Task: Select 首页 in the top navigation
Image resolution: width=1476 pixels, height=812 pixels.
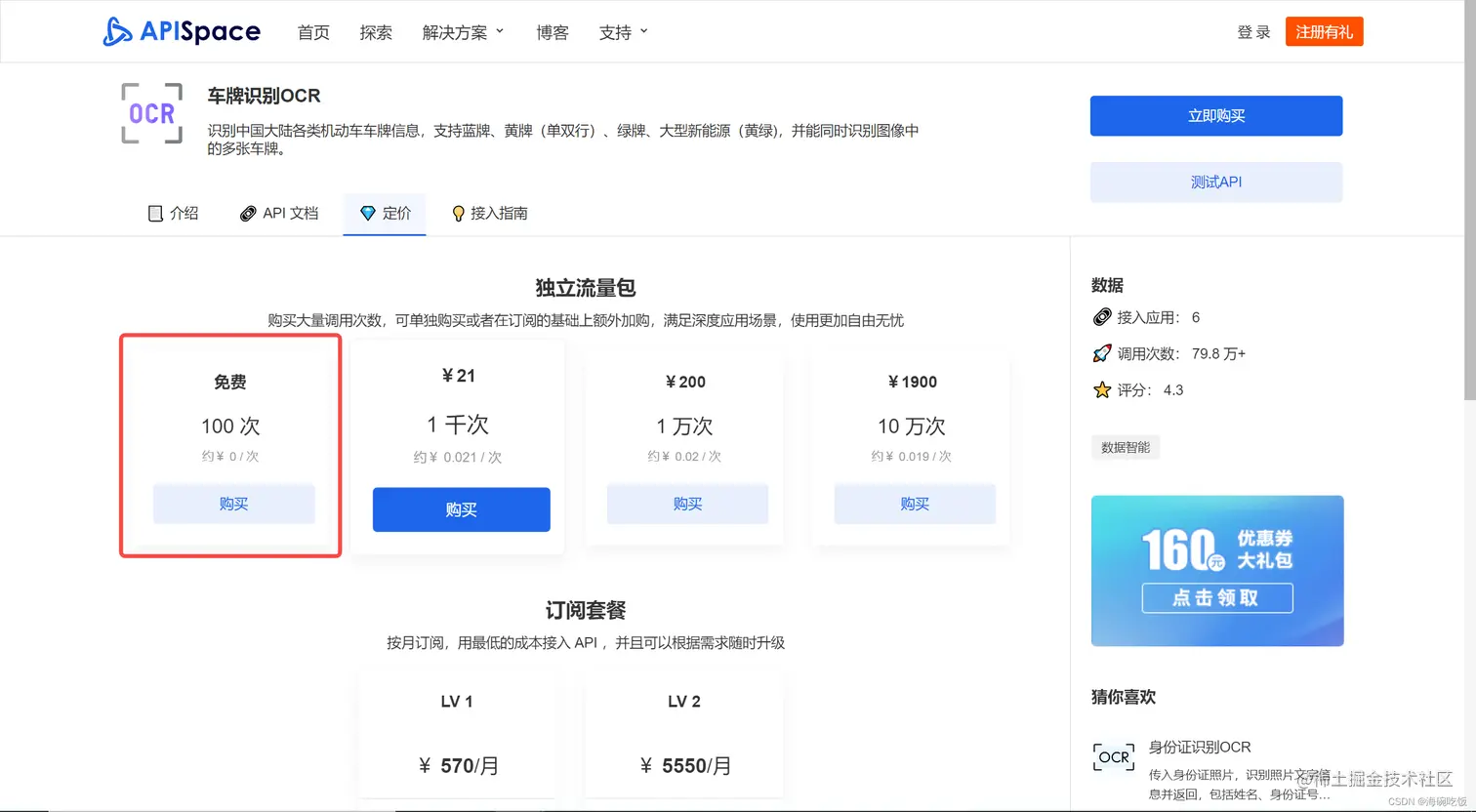Action: 313,31
